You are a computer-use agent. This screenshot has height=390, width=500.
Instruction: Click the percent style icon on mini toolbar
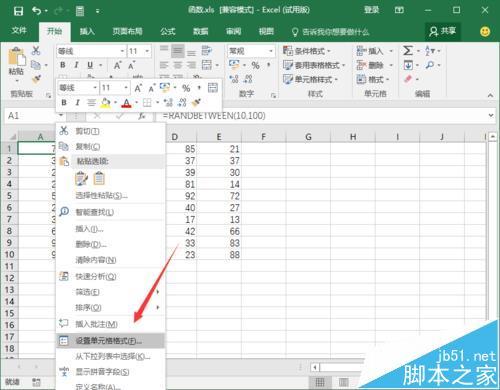(x=186, y=88)
